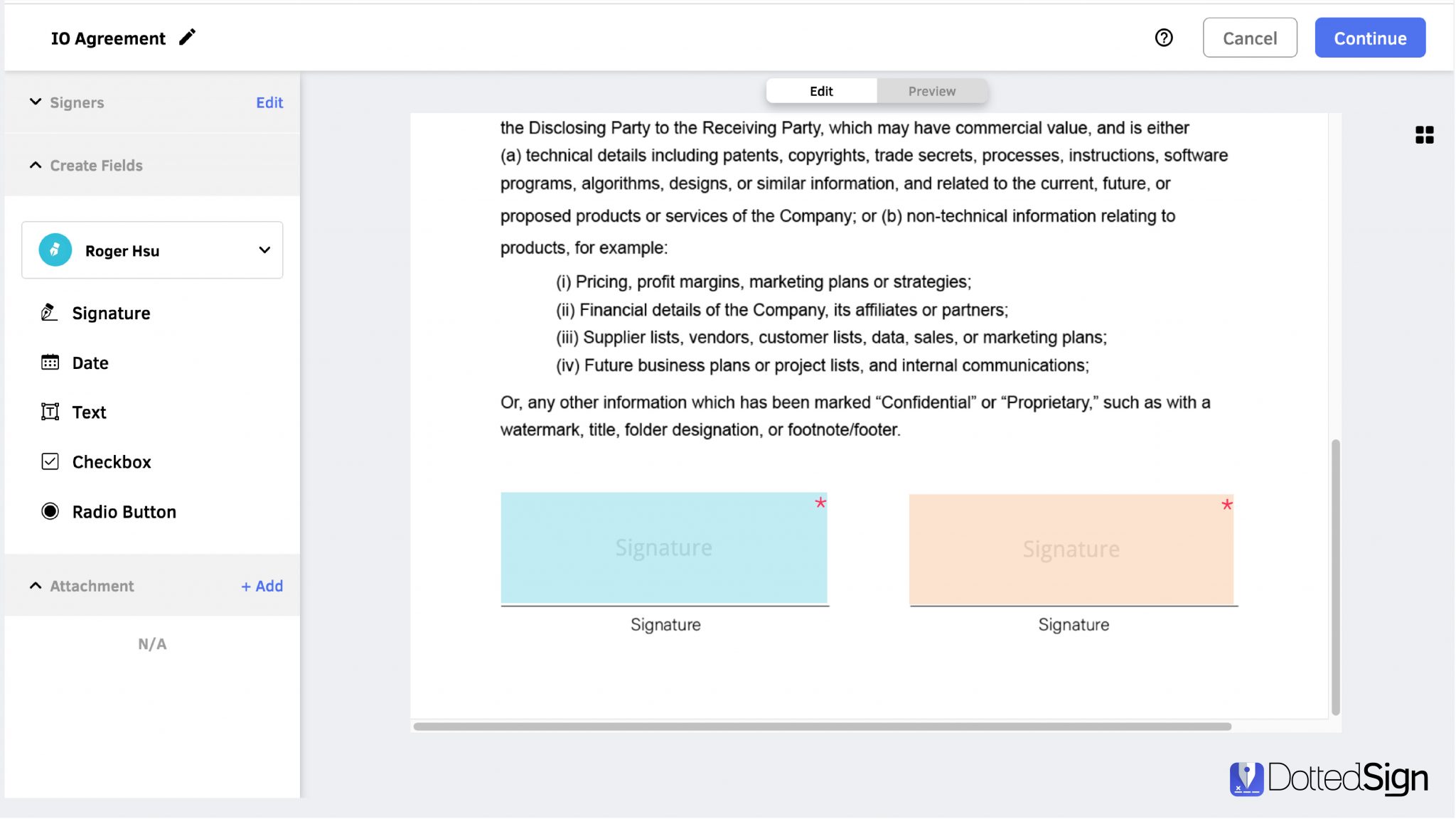Select the Radio Button field tool
Screen dimensions: 1456x819
(x=123, y=511)
